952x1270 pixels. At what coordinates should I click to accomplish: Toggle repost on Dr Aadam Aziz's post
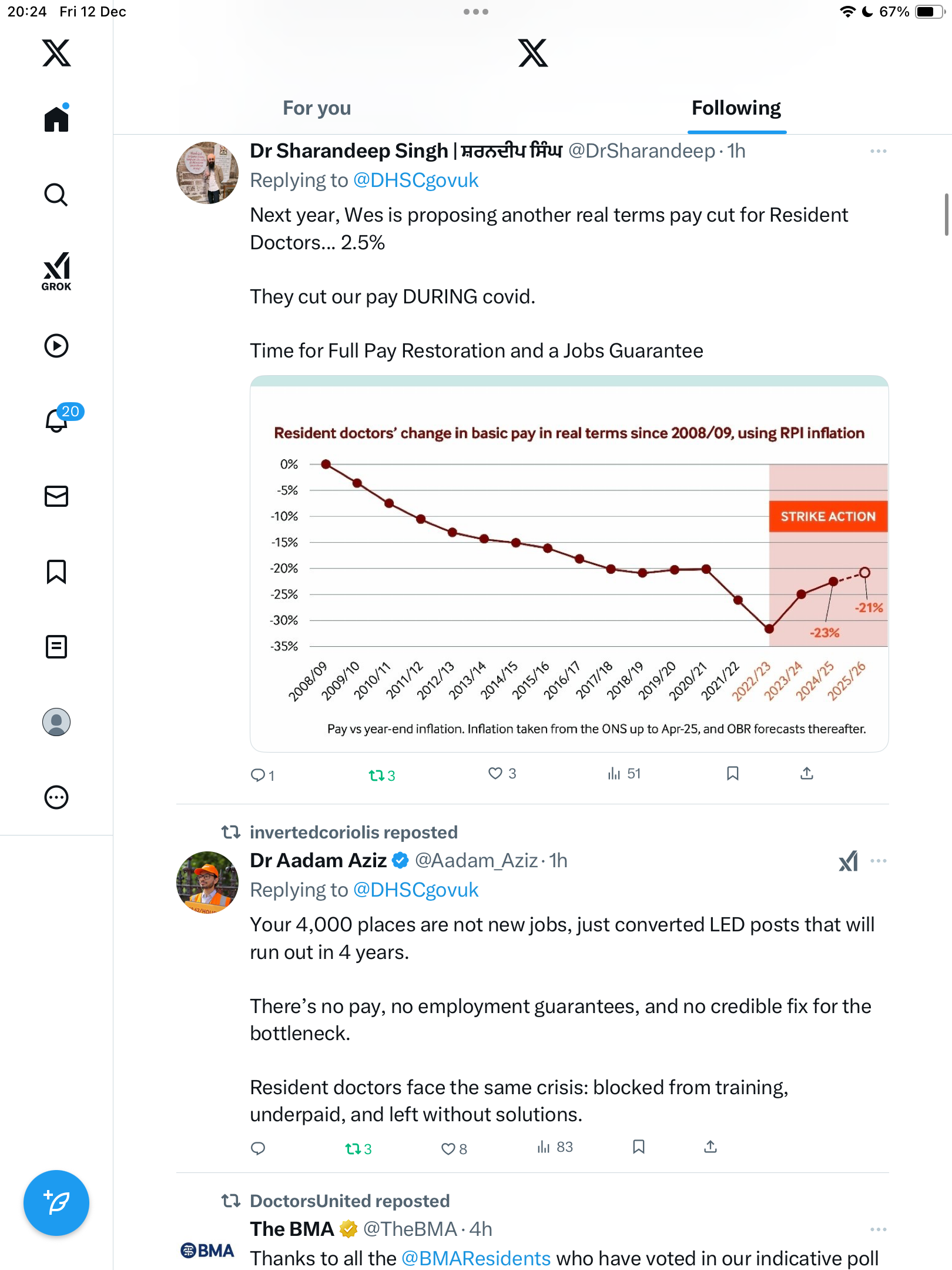click(353, 1148)
